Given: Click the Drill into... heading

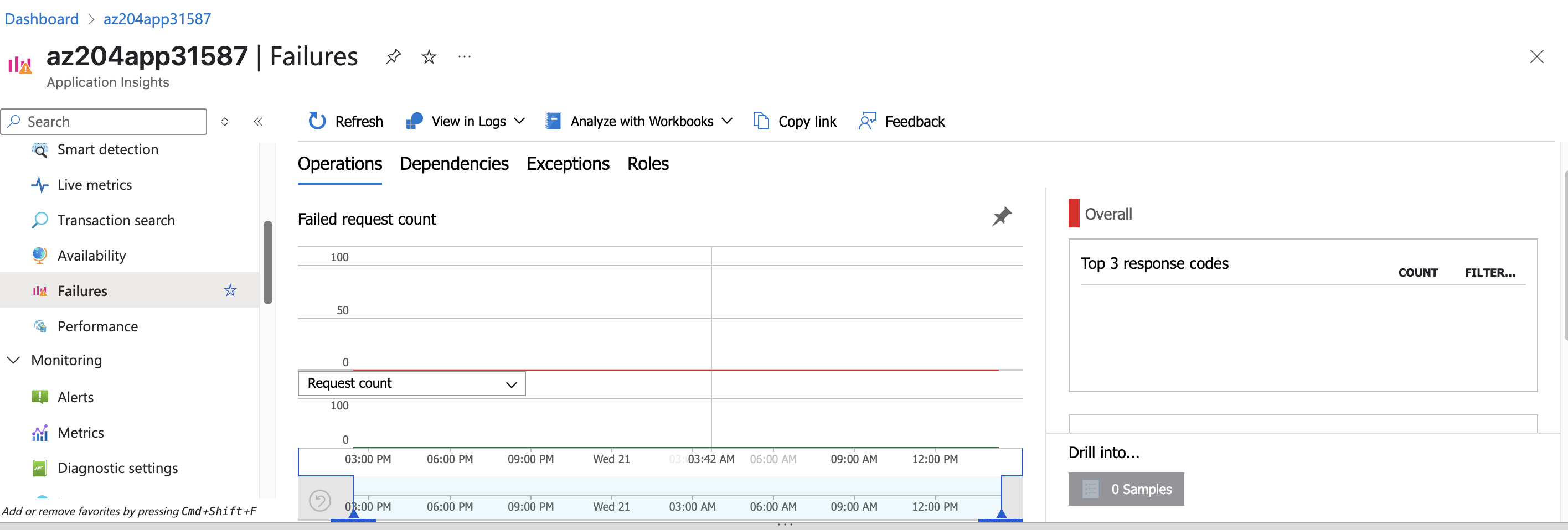Looking at the screenshot, I should coord(1103,453).
